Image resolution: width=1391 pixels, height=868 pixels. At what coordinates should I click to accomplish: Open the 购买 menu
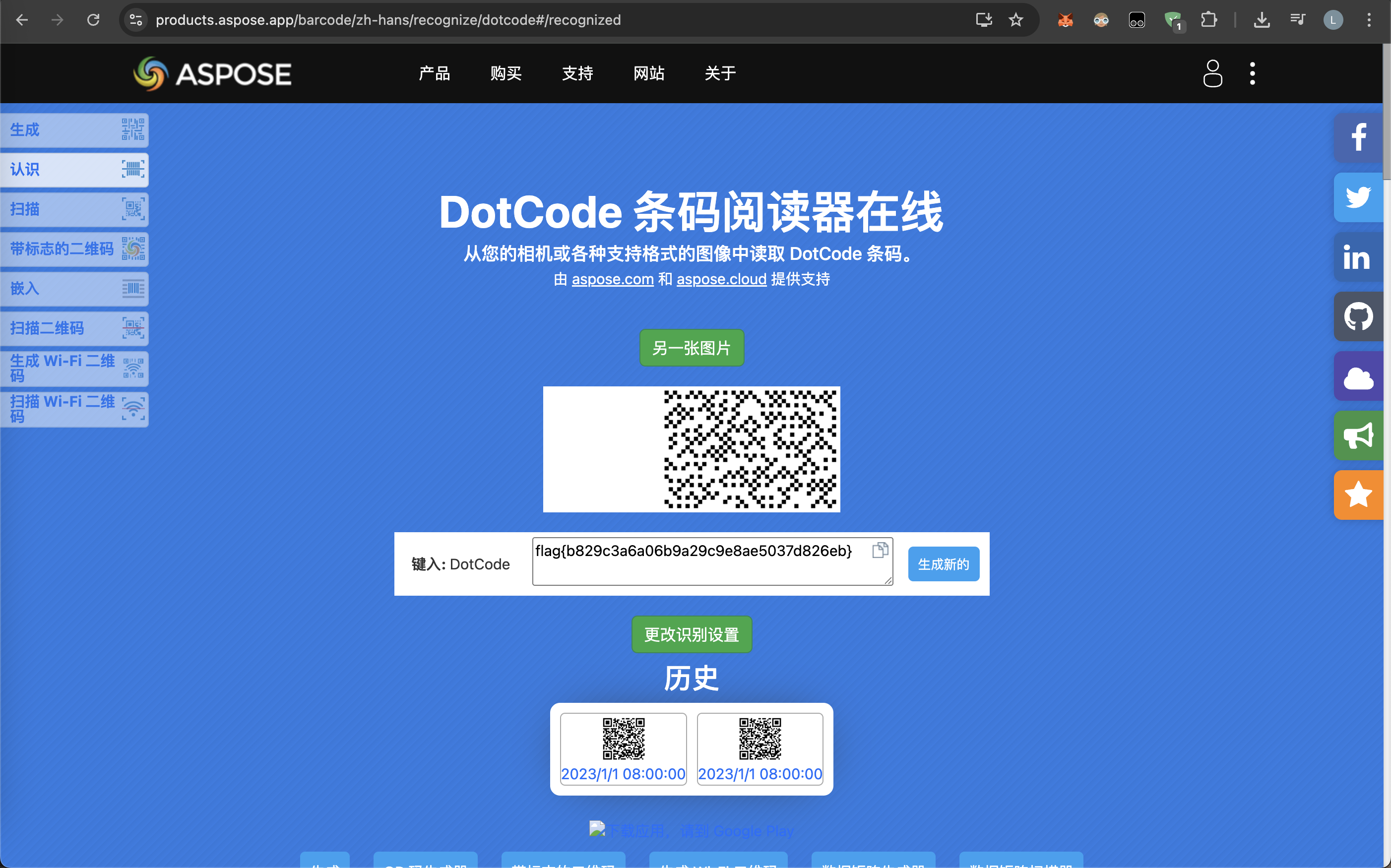506,73
